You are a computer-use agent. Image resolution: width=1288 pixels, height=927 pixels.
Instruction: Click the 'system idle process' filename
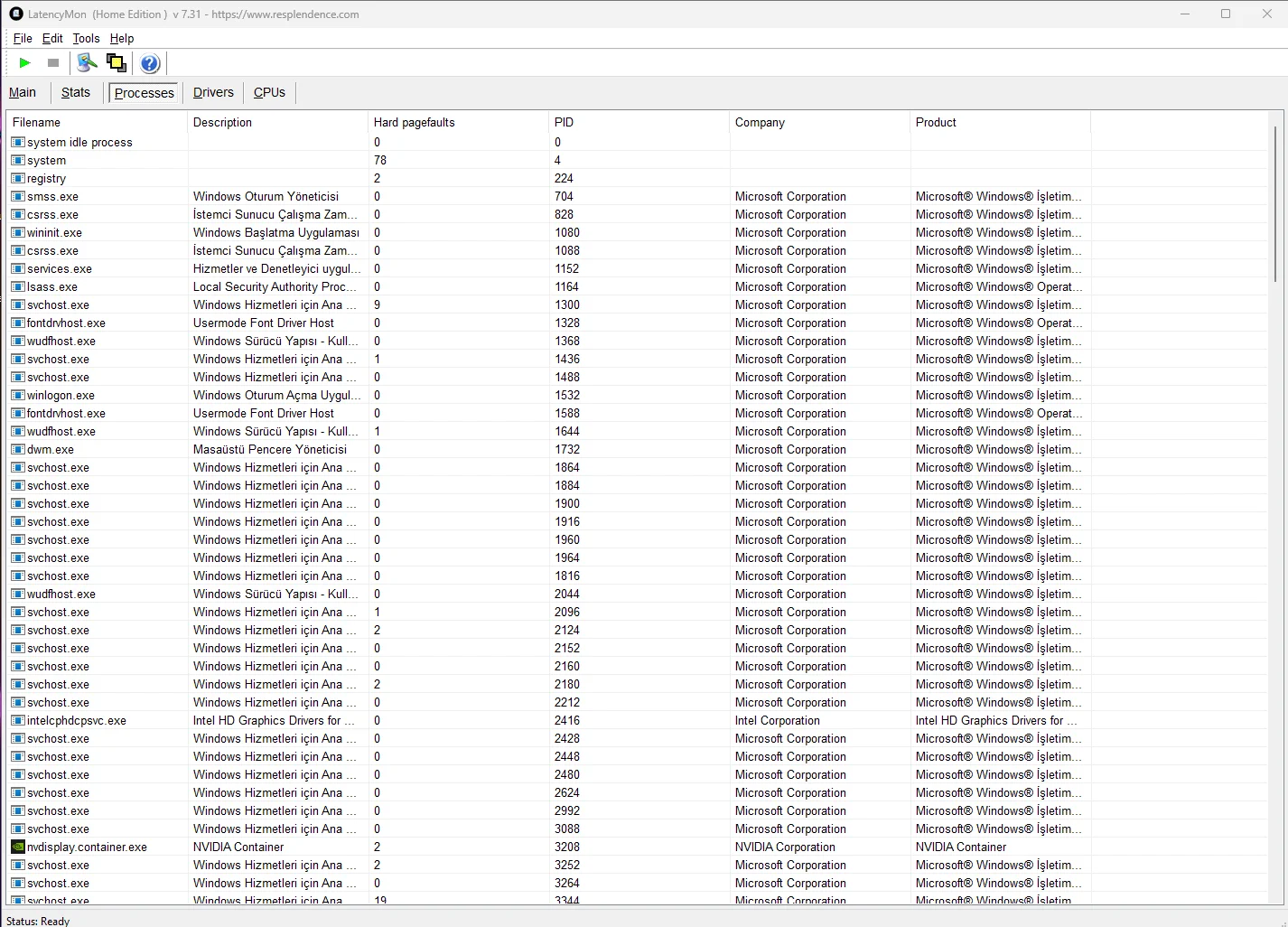[x=79, y=142]
